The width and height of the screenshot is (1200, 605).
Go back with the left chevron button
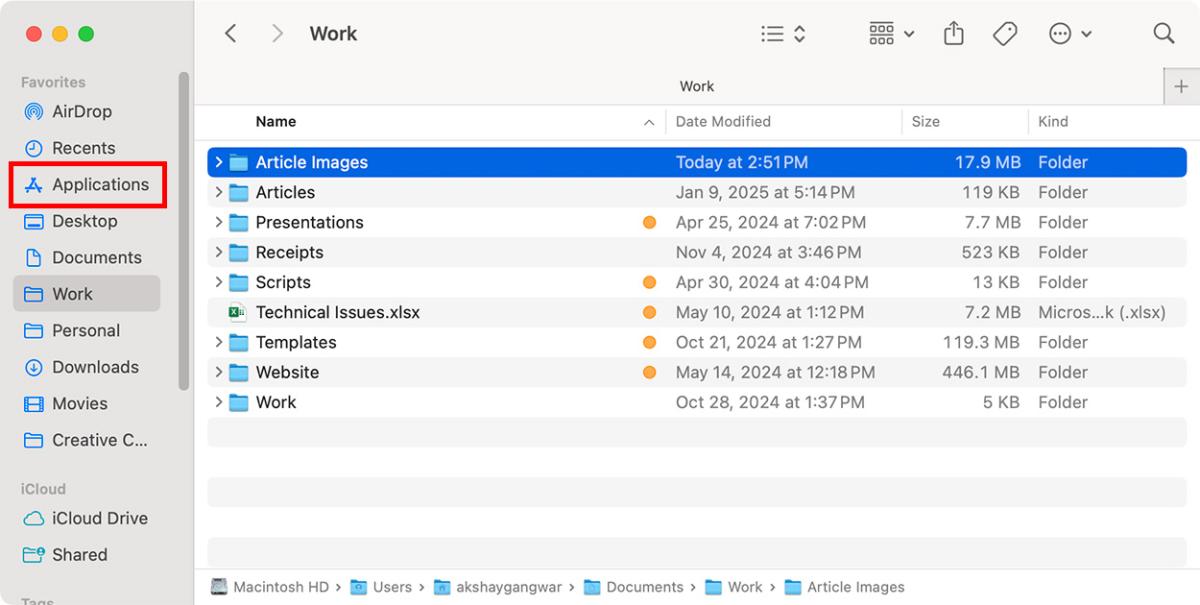(230, 33)
